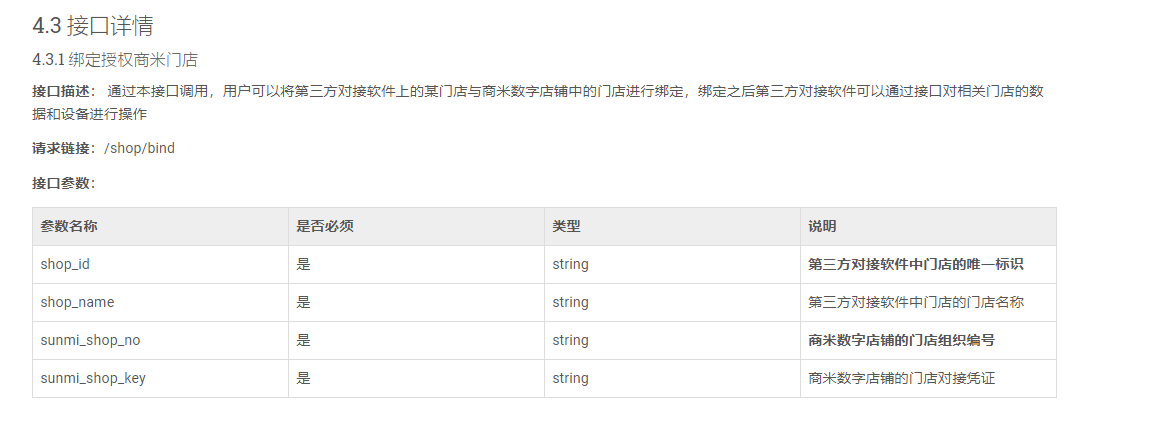Click the 接口参数 label
The image size is (1166, 422).
pyautogui.click(x=64, y=183)
